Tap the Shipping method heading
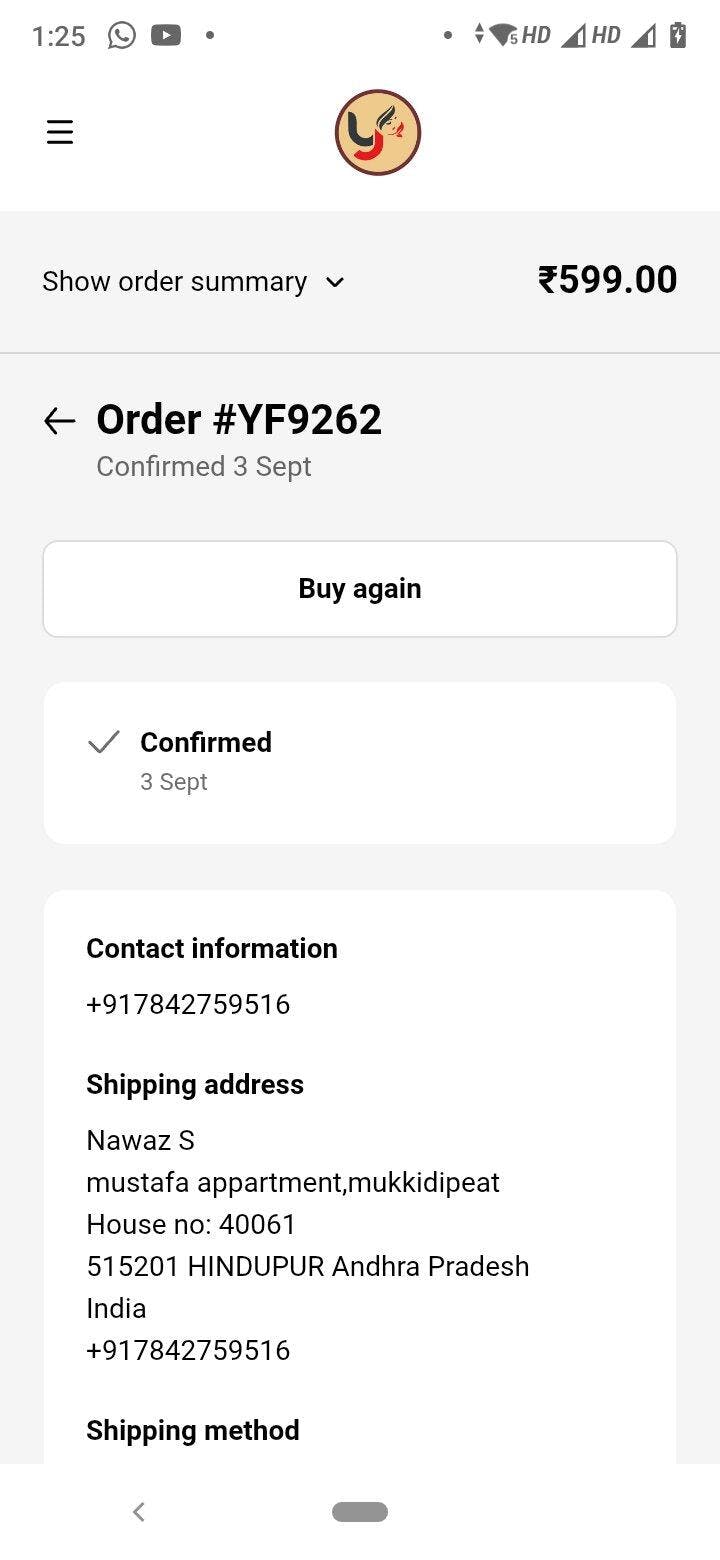Image resolution: width=720 pixels, height=1560 pixels. 193,1430
